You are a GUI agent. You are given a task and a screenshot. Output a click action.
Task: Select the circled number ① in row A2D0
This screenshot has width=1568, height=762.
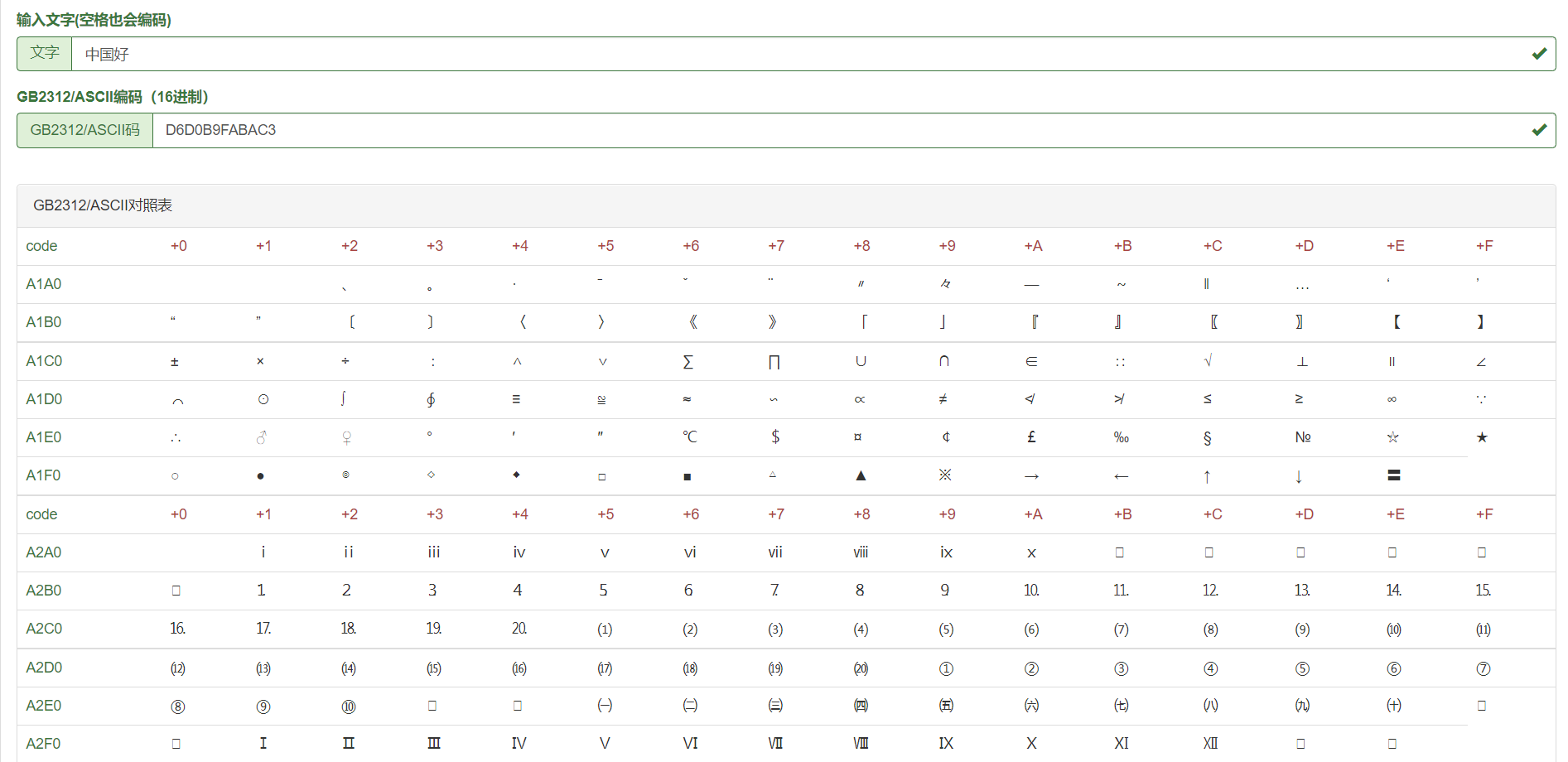point(946,668)
